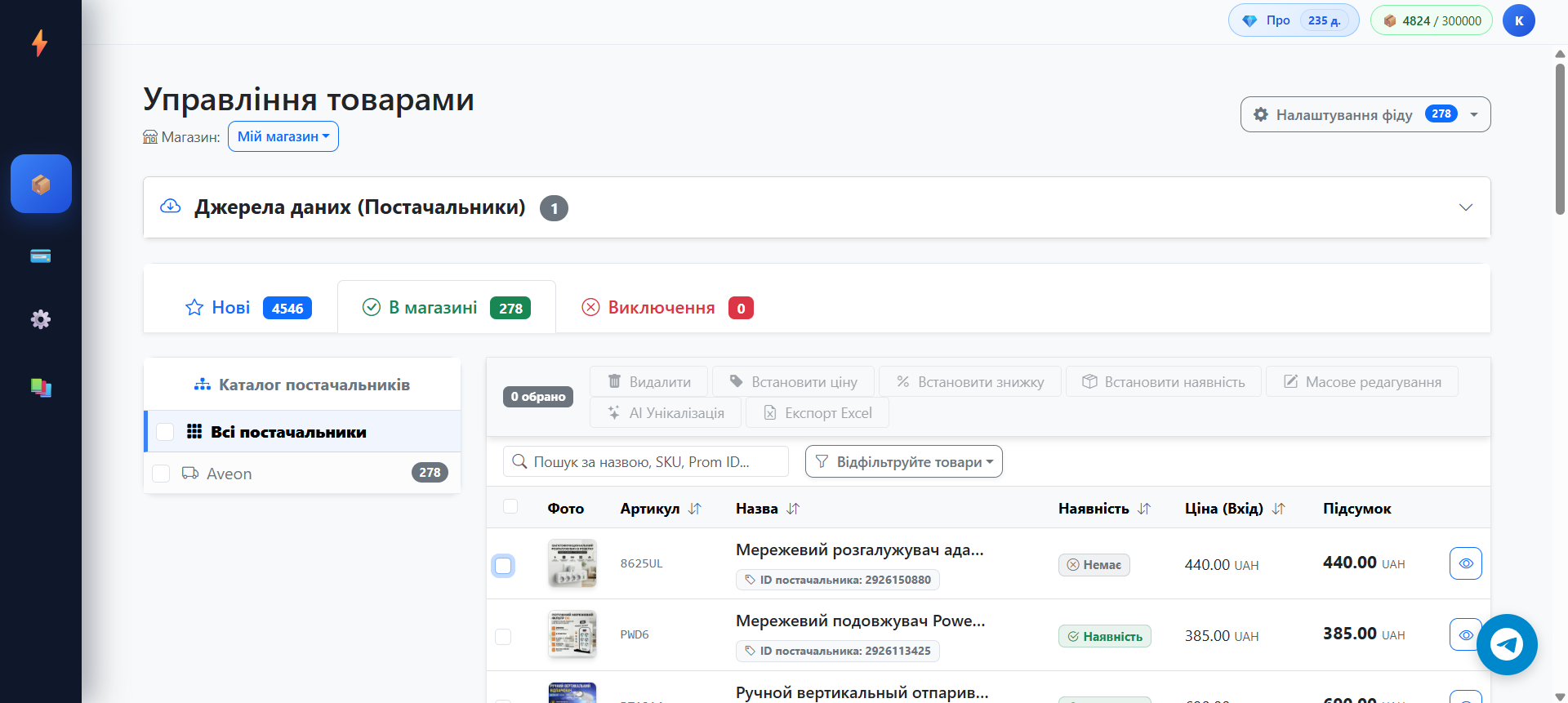The width and height of the screenshot is (1568, 703).
Task: Click supplier ID tag 2926150880
Action: pyautogui.click(x=838, y=580)
